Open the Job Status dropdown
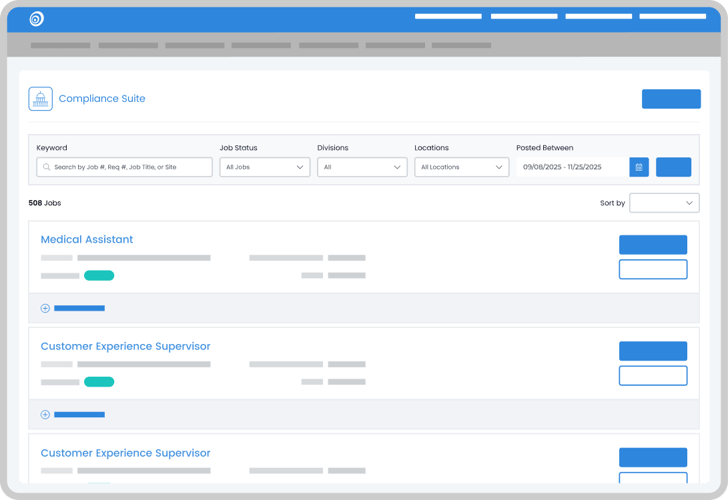The height and width of the screenshot is (500, 728). pos(265,167)
